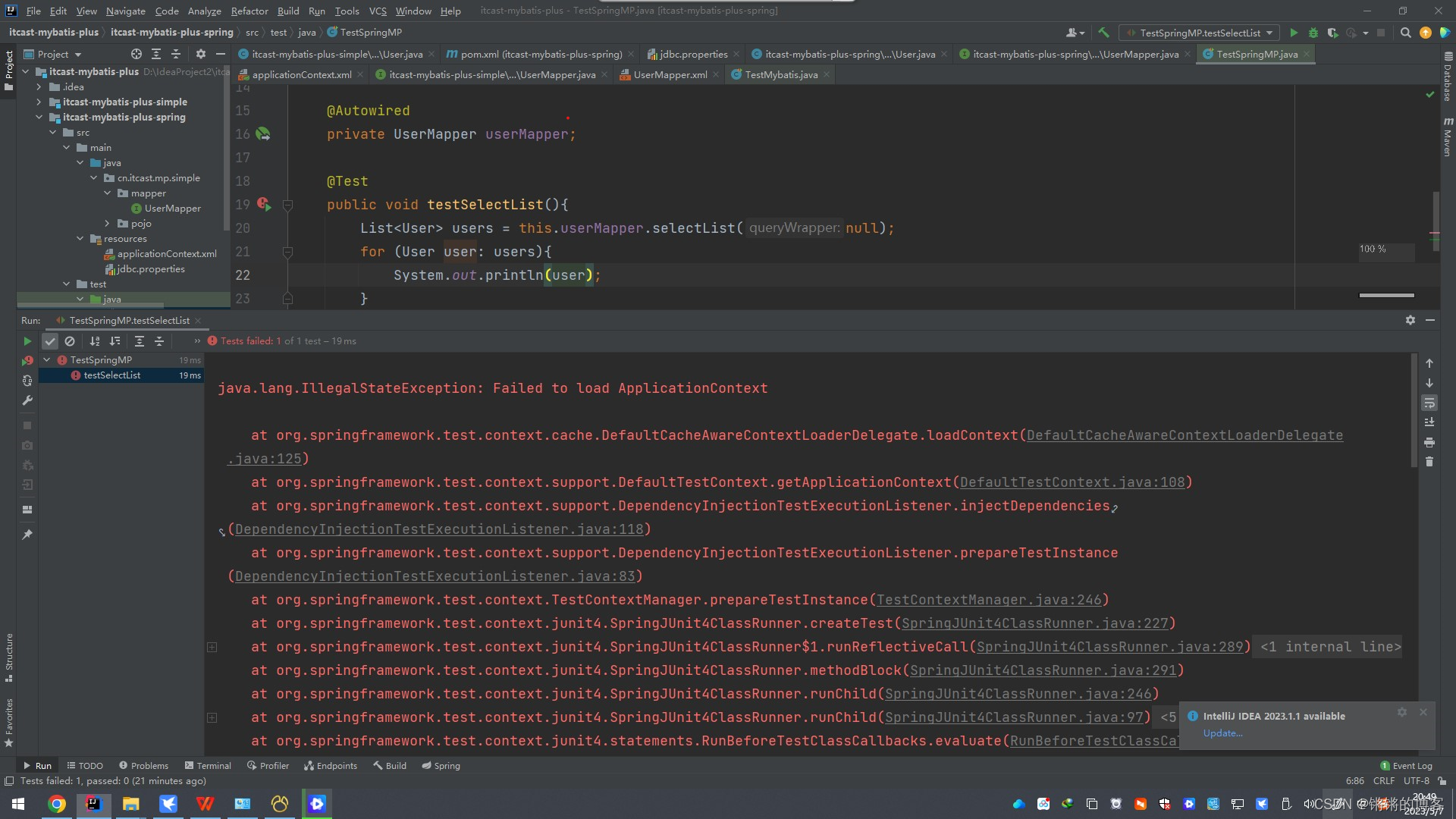Click Rerun Failed Tests icon
This screenshot has height=819, width=1456.
coord(27,361)
